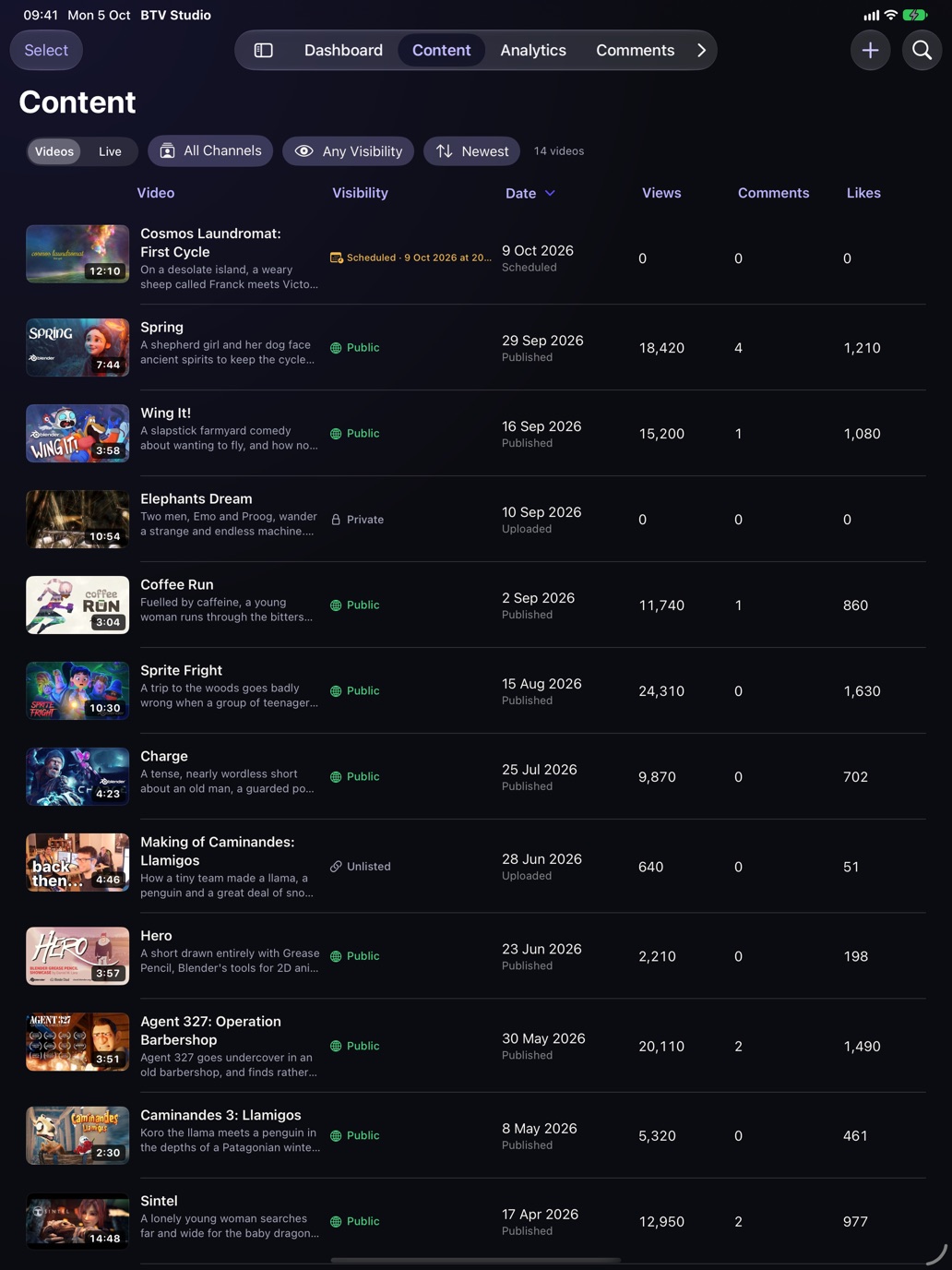Click the link icon in Making of Caminandes row
This screenshot has width=952, height=1270.
tap(336, 867)
